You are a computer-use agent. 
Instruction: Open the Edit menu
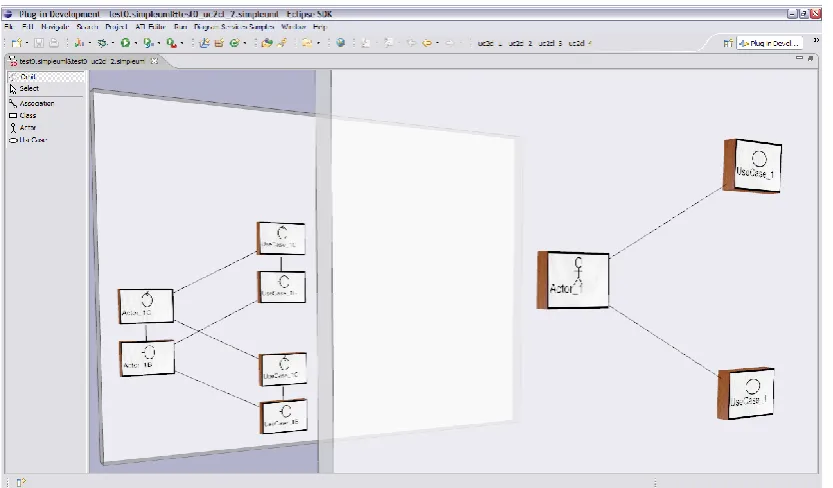pyautogui.click(x=28, y=27)
